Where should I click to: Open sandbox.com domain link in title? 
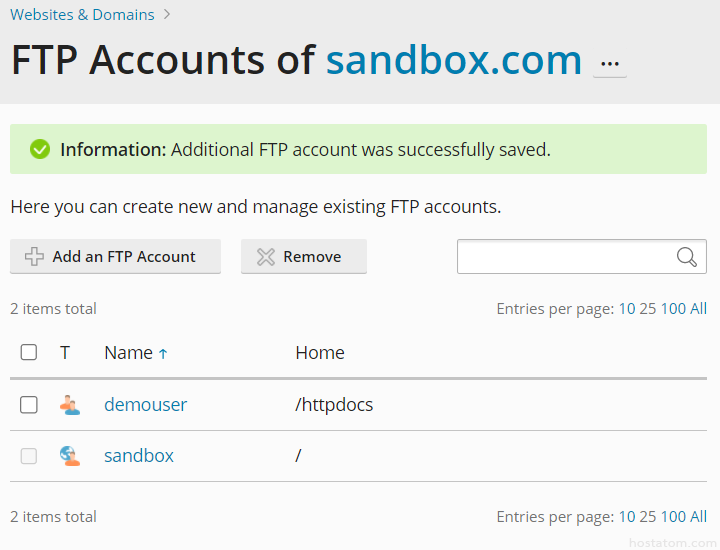[454, 61]
